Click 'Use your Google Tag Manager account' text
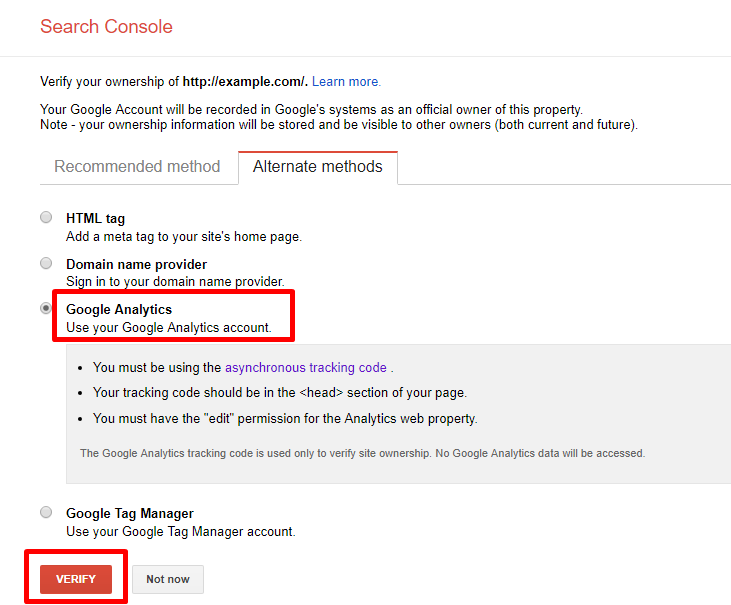 click(x=181, y=531)
